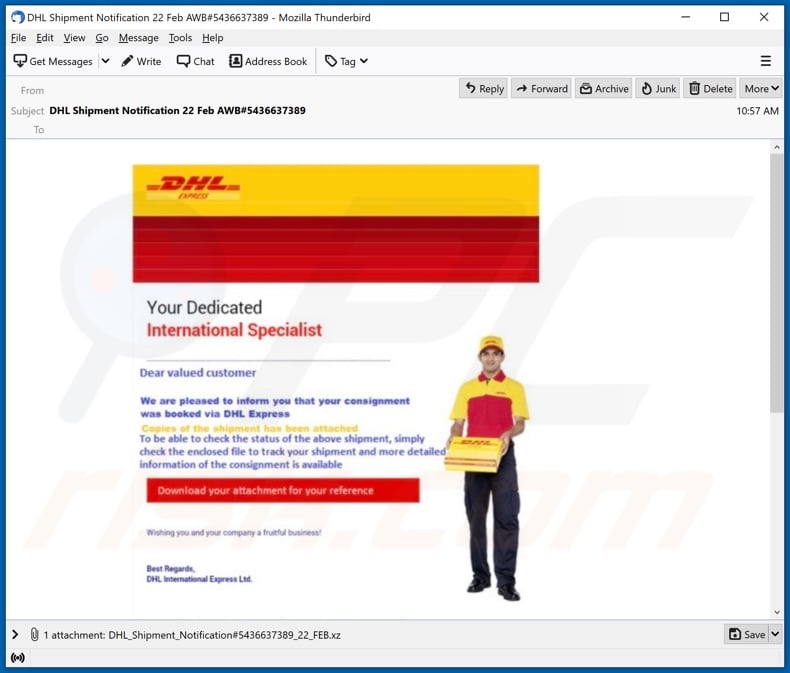Expand the attachment list chevron
Screen dimensions: 790x673
point(15,635)
